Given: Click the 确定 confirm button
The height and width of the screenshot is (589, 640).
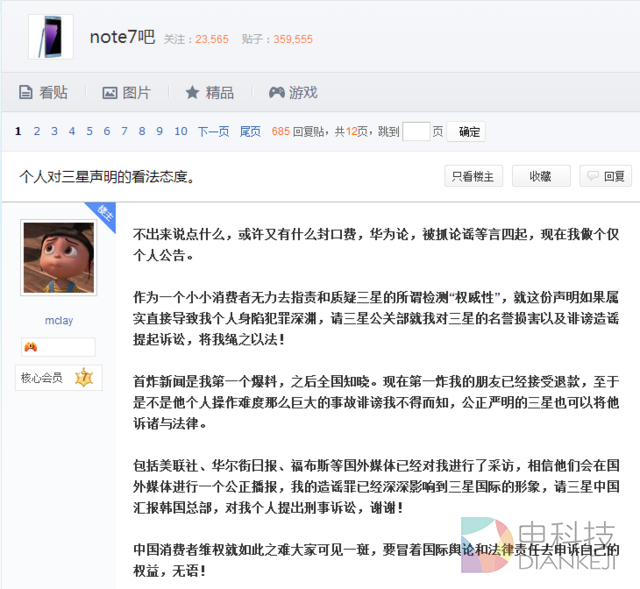Looking at the screenshot, I should [466, 131].
